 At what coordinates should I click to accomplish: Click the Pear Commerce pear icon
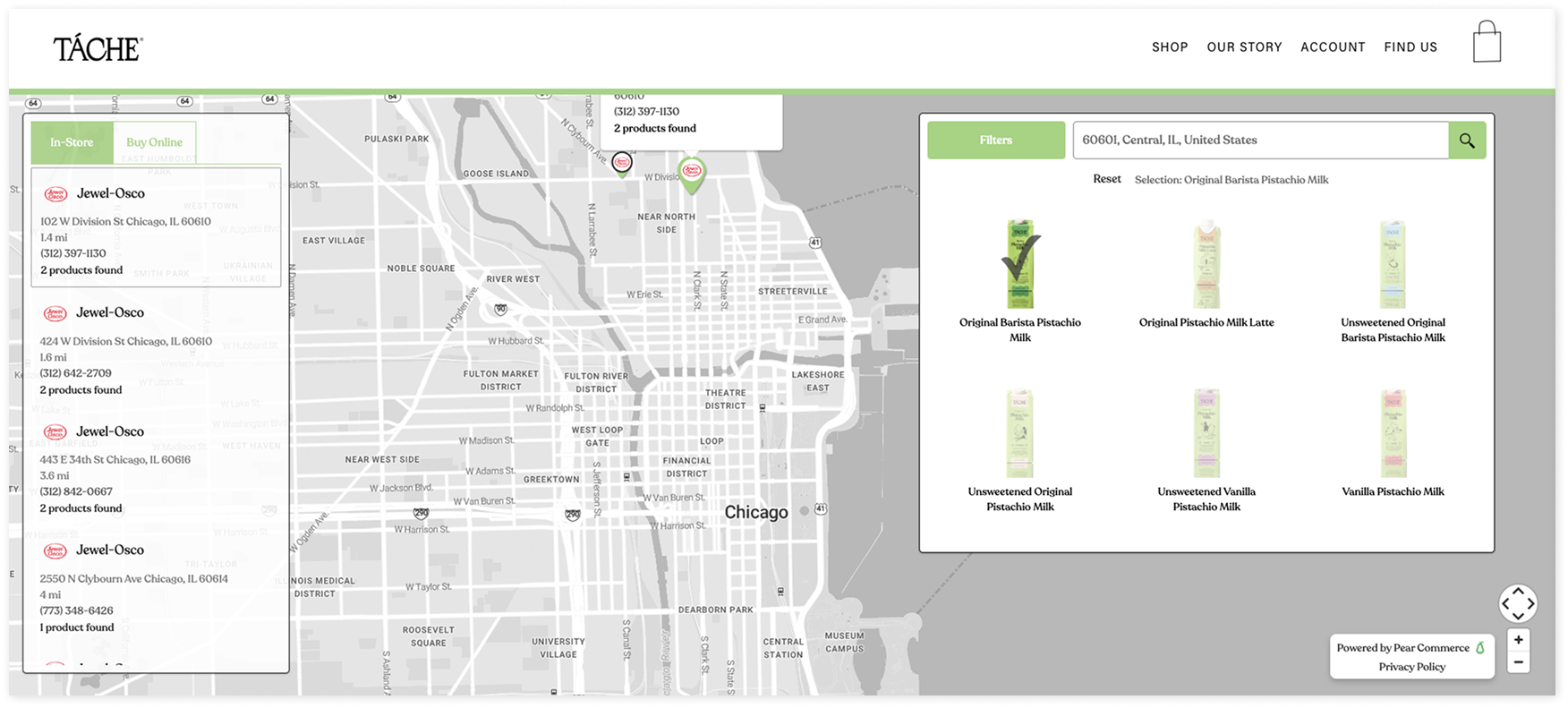1479,647
